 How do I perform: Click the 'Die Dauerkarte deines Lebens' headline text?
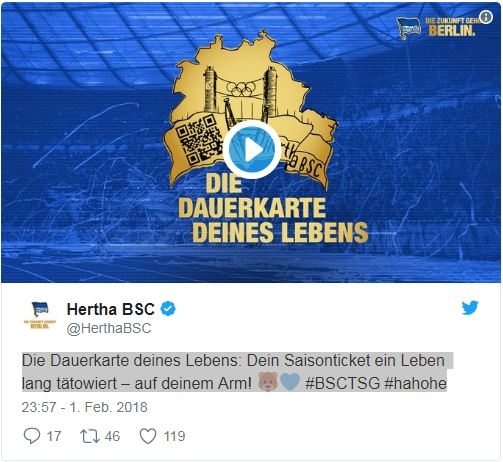tap(273, 208)
